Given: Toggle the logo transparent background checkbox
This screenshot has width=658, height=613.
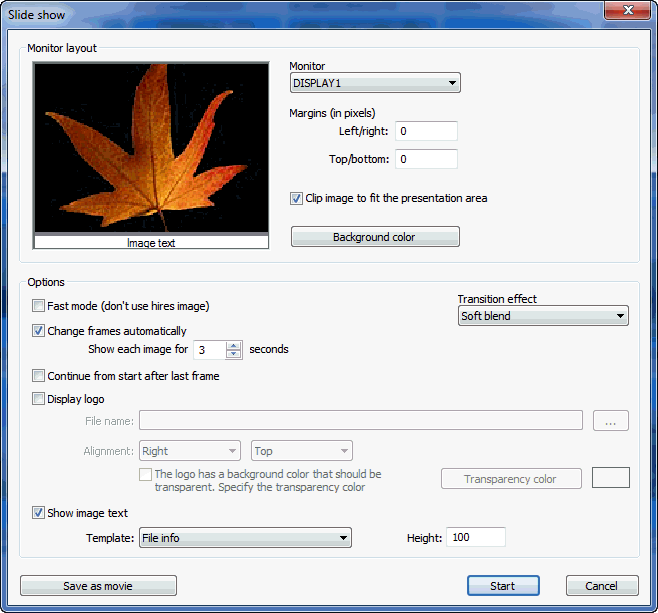Looking at the screenshot, I should click(146, 475).
